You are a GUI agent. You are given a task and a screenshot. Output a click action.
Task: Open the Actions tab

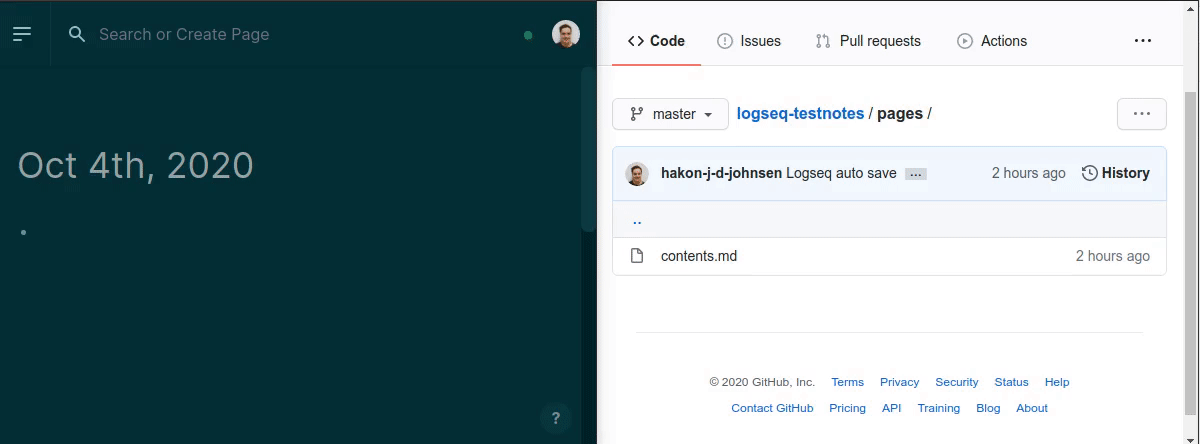[x=992, y=41]
